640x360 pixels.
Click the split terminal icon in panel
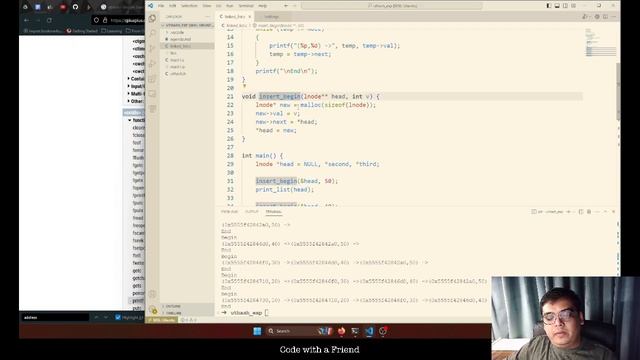[581, 211]
